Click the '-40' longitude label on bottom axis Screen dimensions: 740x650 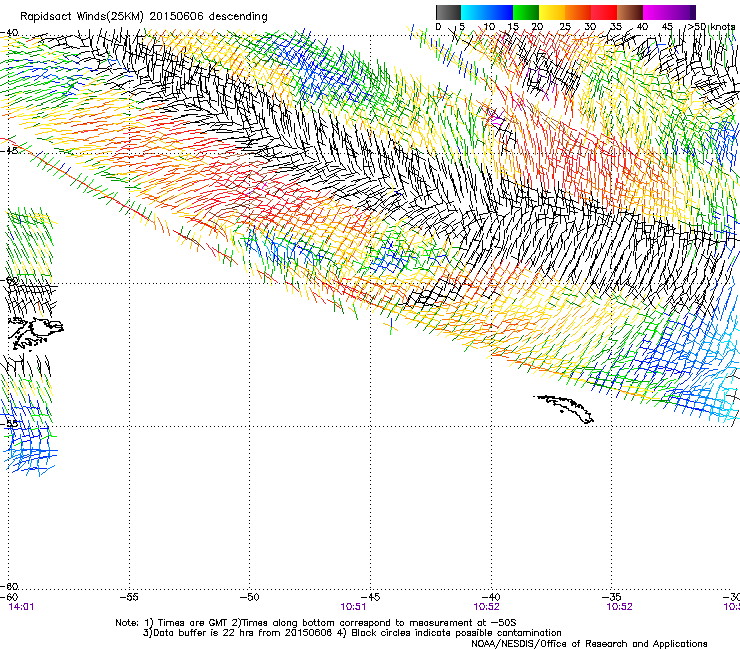[x=491, y=597]
